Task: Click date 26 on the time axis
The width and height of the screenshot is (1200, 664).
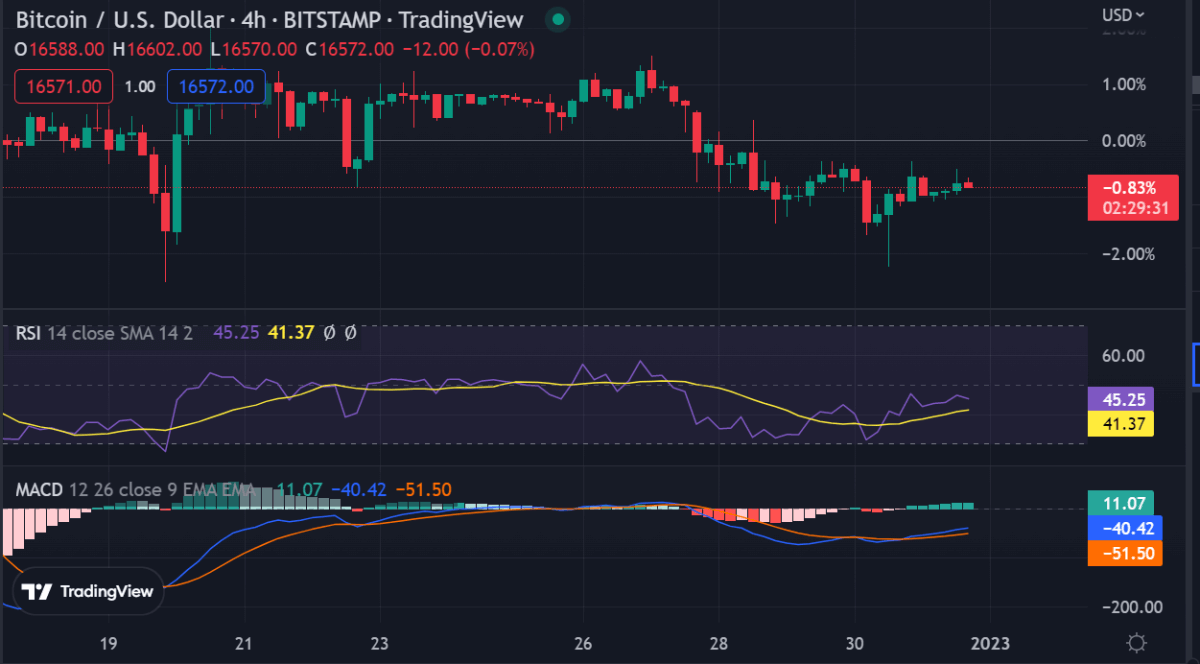Action: click(584, 642)
